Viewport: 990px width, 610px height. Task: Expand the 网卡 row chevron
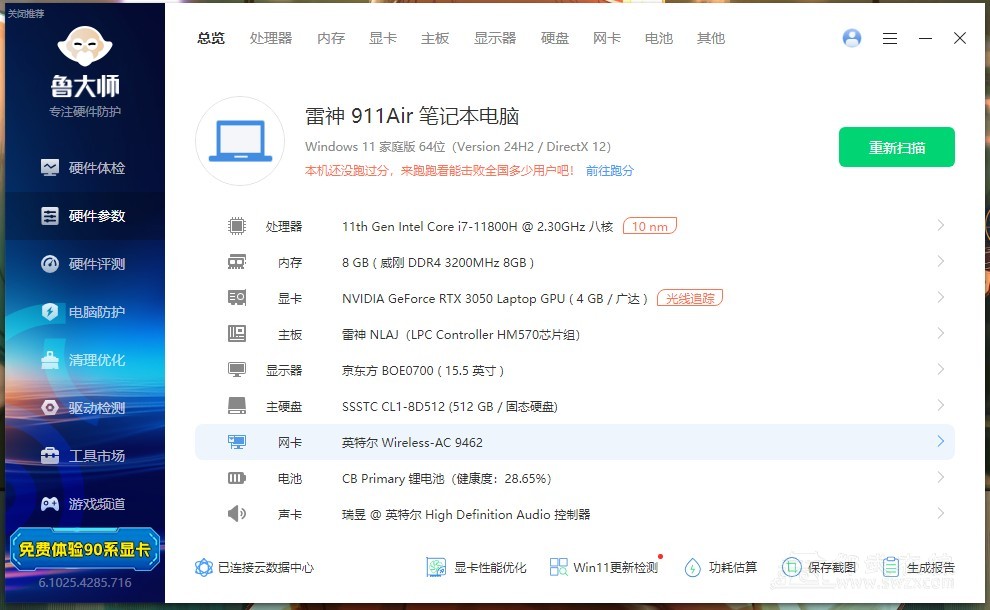pos(940,442)
